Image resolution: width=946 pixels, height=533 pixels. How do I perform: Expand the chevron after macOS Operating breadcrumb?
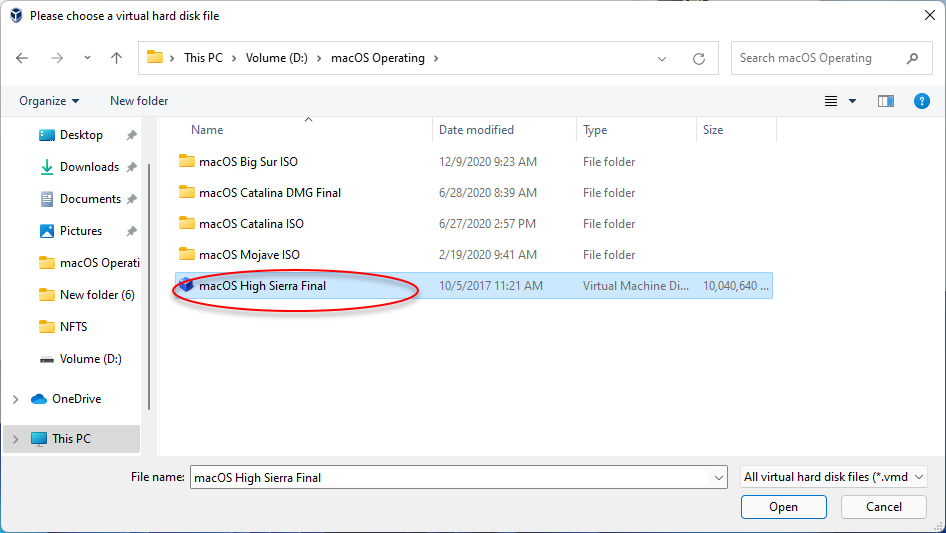(436, 59)
